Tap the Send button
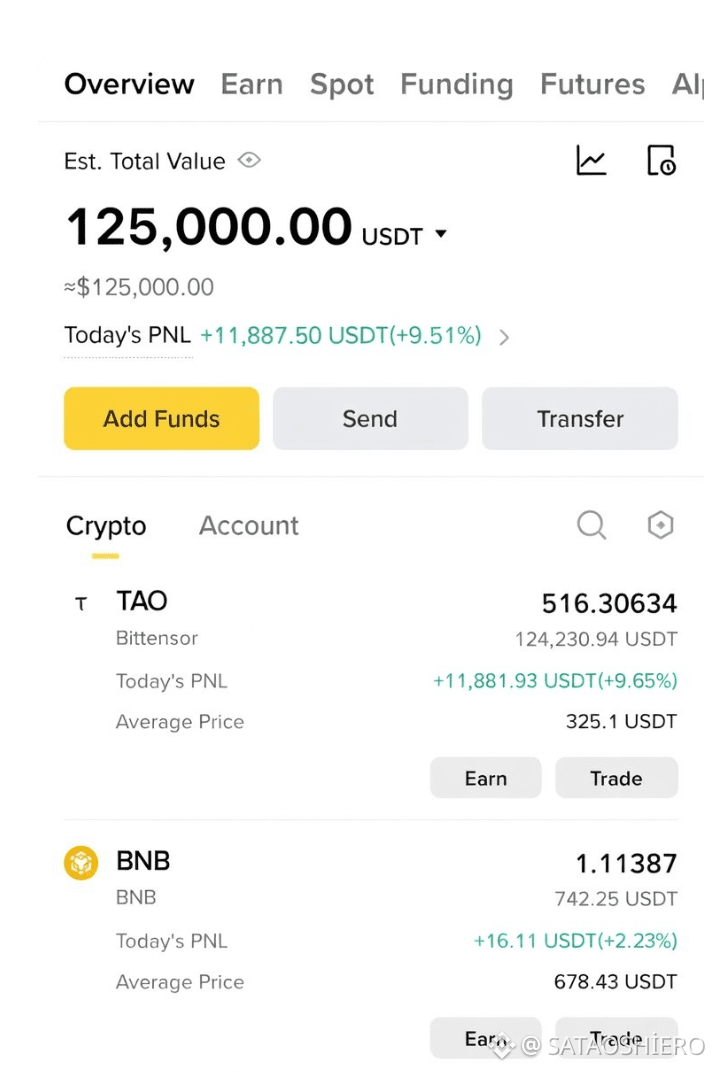 pyautogui.click(x=370, y=419)
